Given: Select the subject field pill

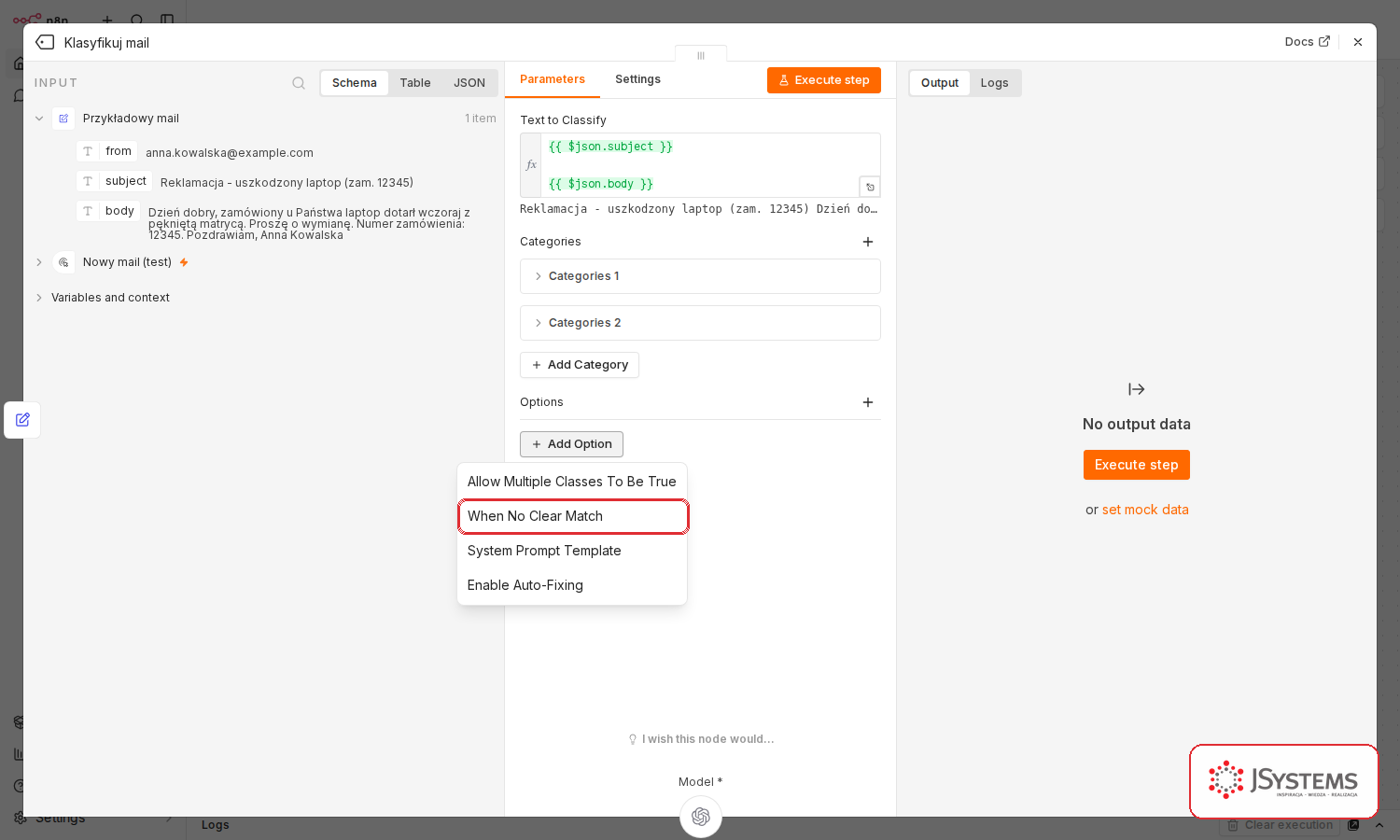Looking at the screenshot, I should tap(114, 181).
